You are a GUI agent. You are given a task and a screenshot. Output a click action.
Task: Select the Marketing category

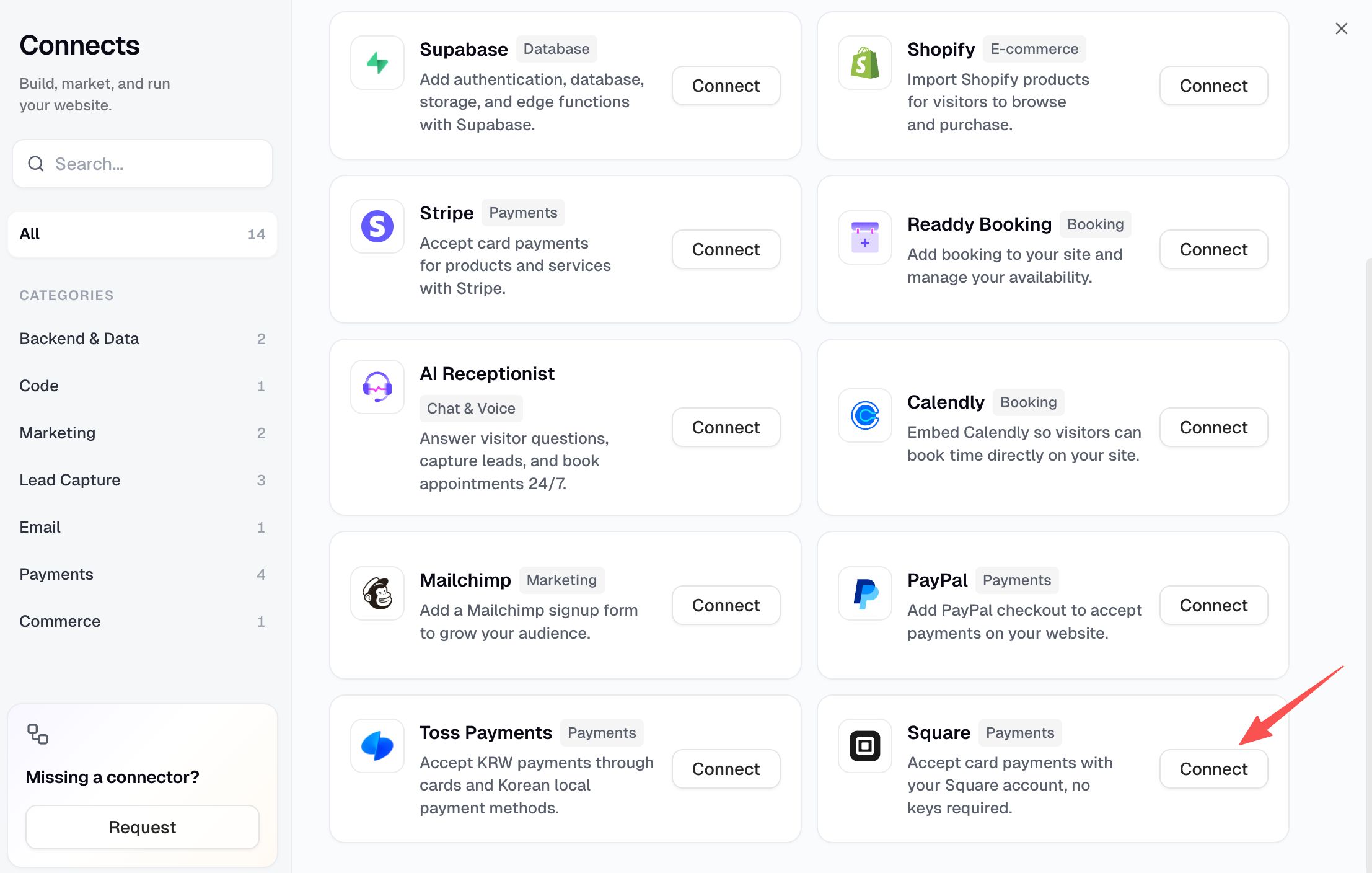click(143, 433)
